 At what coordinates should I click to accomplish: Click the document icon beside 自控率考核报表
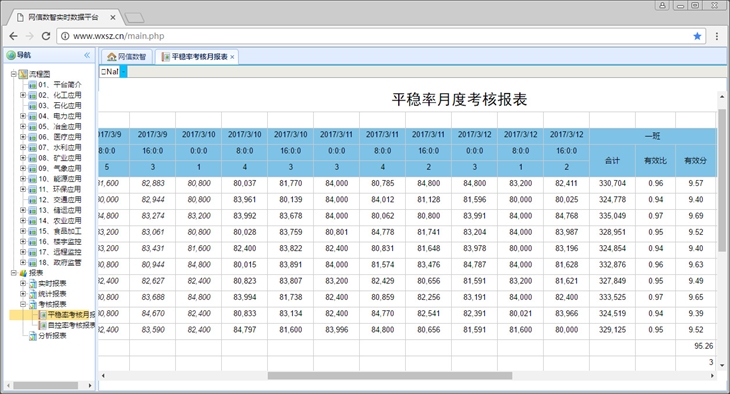(x=43, y=325)
